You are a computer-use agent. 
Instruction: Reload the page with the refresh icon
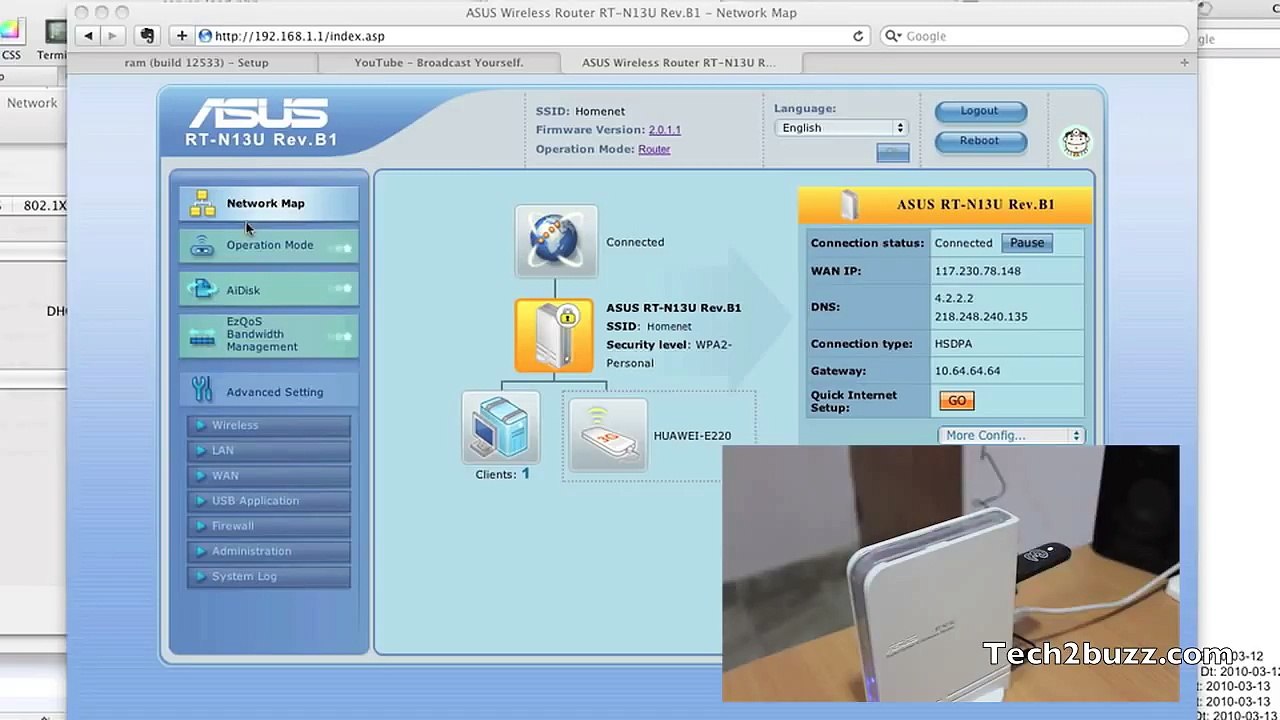858,36
